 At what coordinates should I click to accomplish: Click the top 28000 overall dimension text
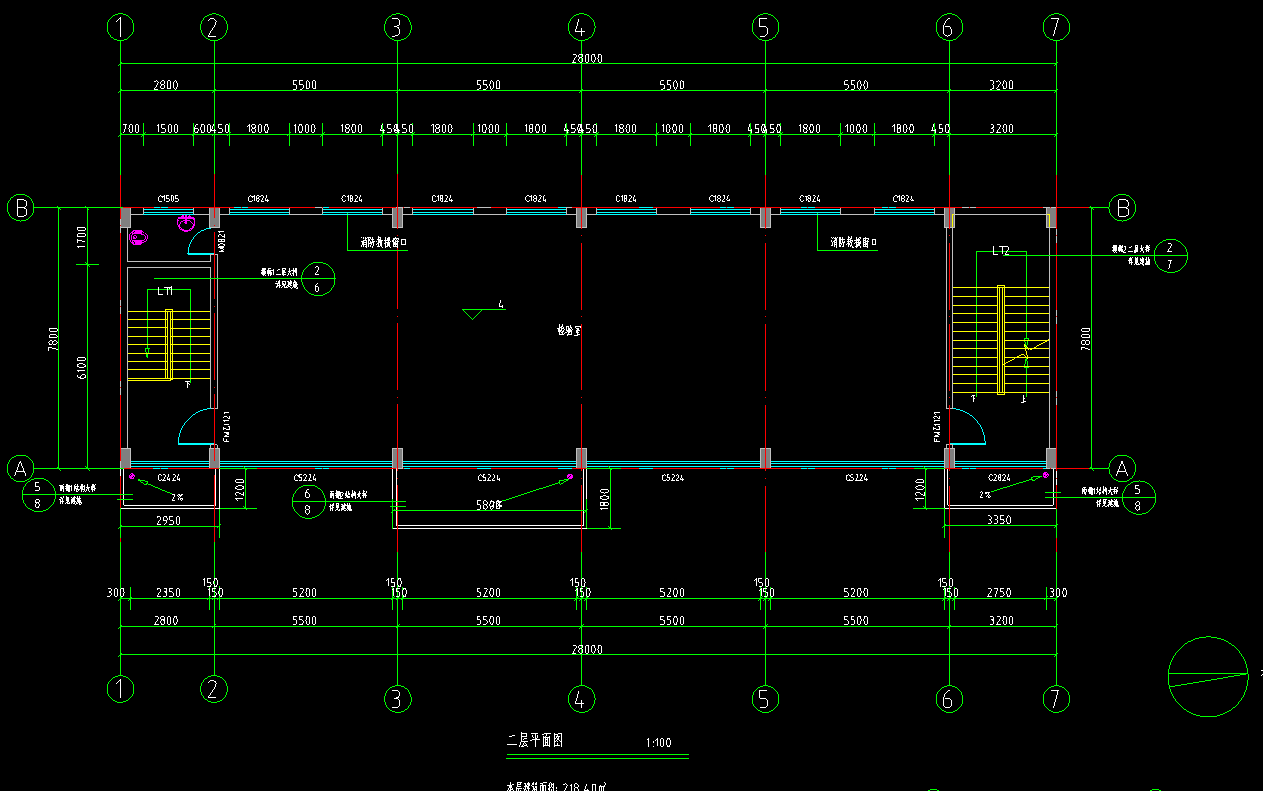pyautogui.click(x=587, y=58)
